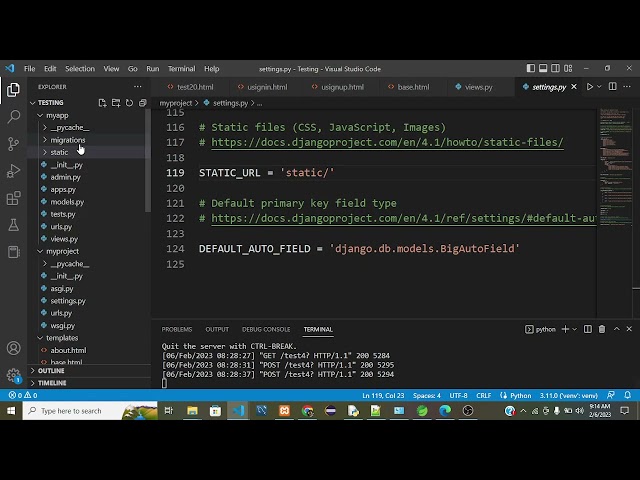640x480 pixels.
Task: Open the Search view in activity bar
Action: tap(13, 117)
